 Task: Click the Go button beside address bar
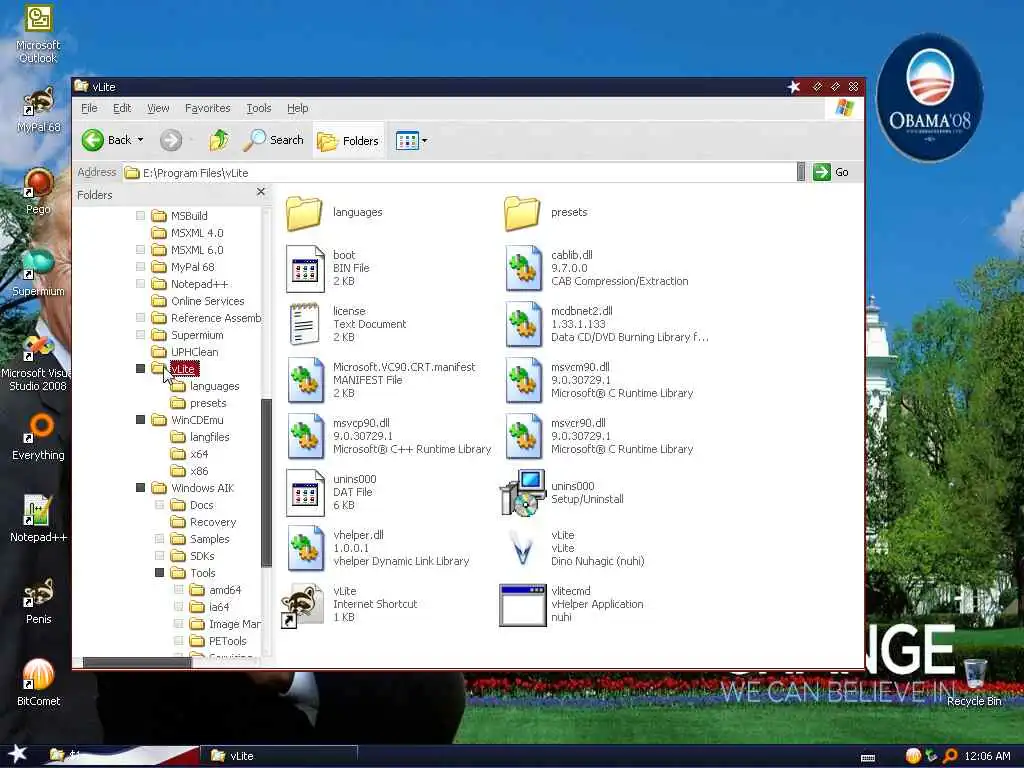(x=831, y=172)
